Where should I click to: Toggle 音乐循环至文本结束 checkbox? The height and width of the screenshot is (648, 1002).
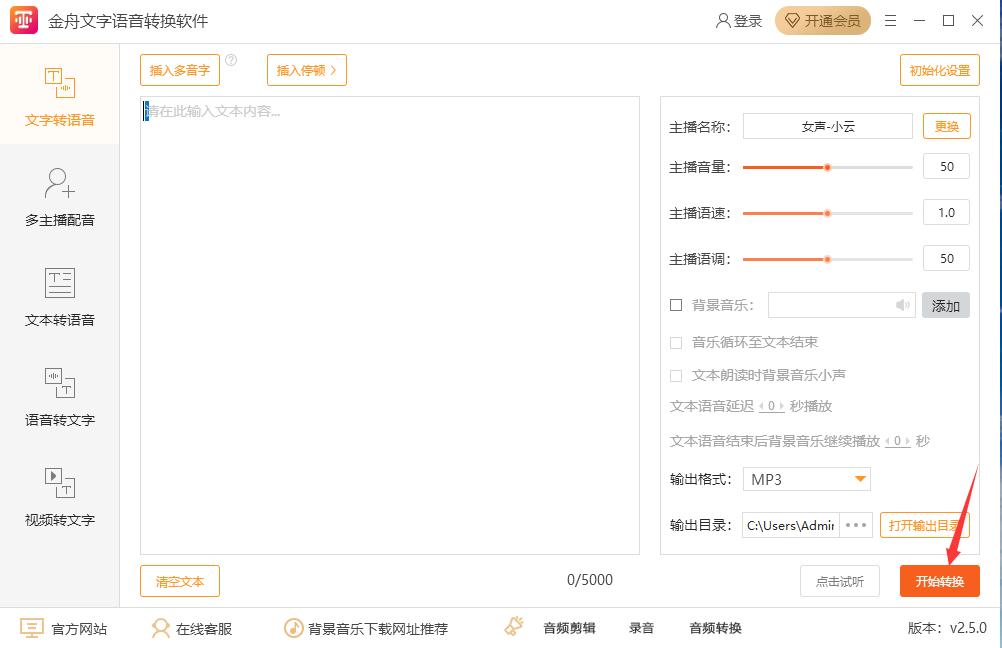pos(676,343)
